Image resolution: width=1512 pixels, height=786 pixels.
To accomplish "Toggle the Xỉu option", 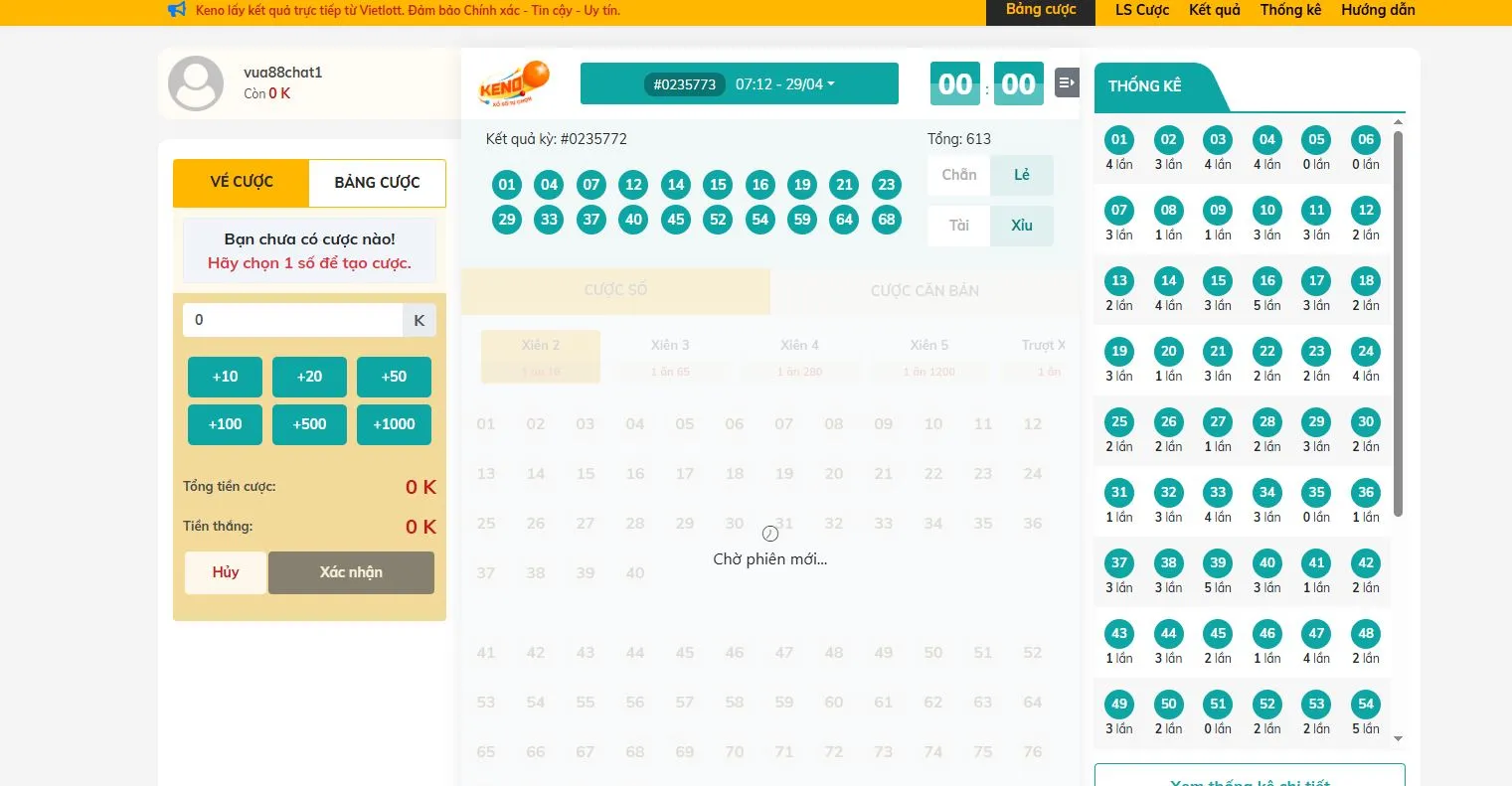I will click(x=1021, y=226).
